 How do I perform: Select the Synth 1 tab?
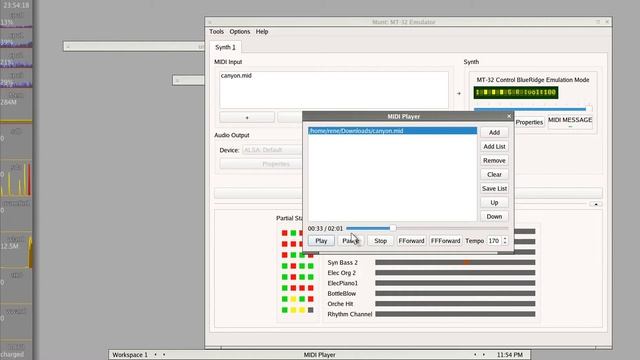pyautogui.click(x=225, y=47)
